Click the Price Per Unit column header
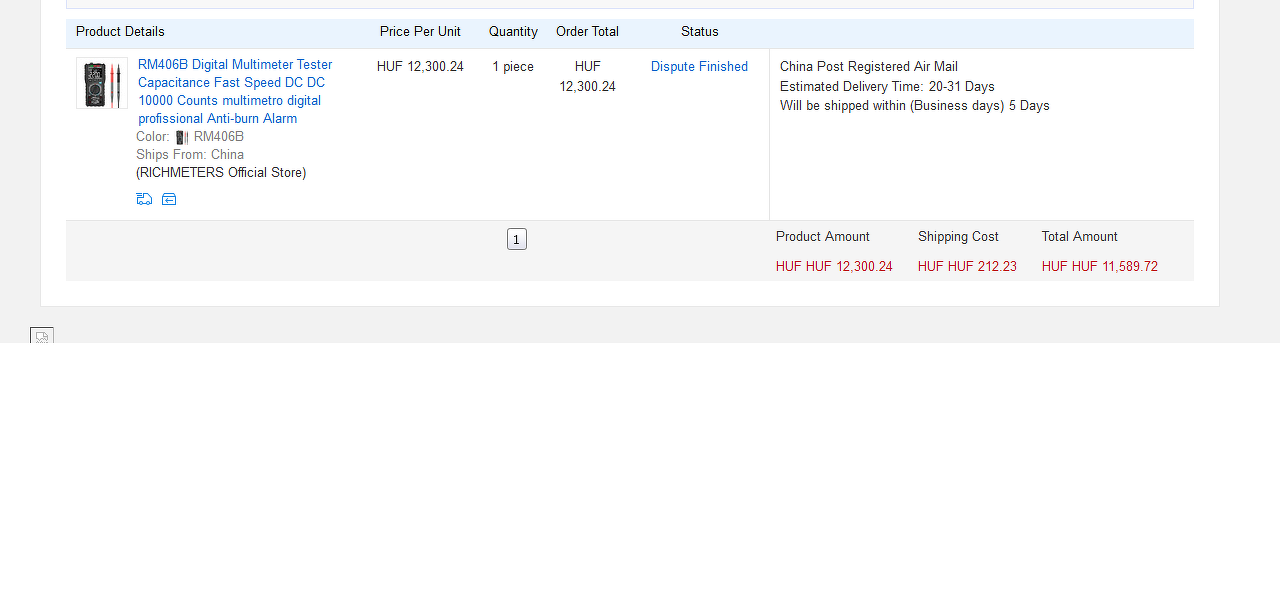This screenshot has width=1280, height=598. click(420, 32)
